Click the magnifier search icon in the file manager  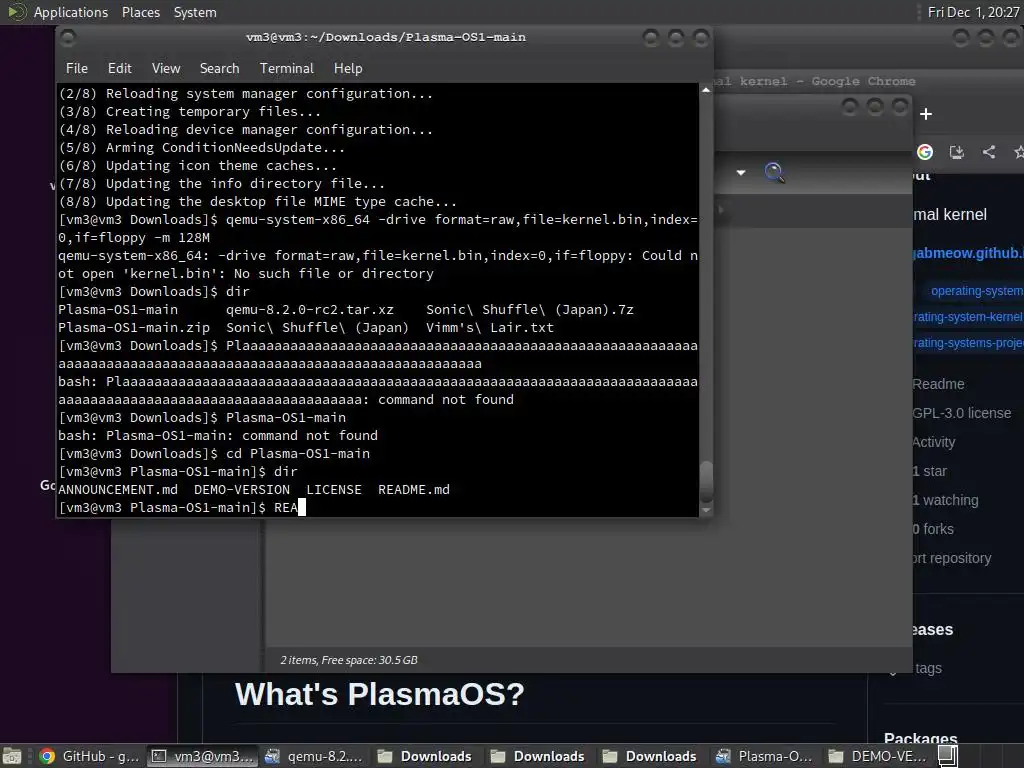(x=775, y=172)
